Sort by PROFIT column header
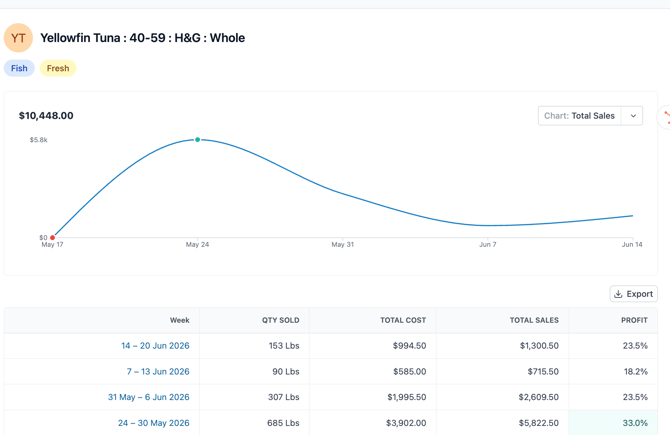This screenshot has height=435, width=670. tap(635, 320)
